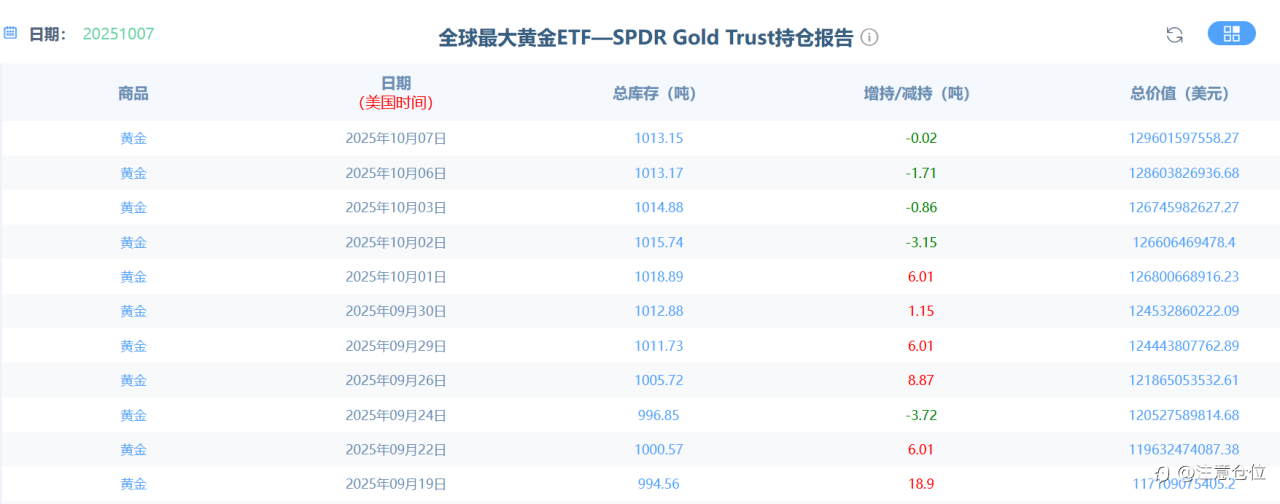Click the 商品 column header

point(133,93)
